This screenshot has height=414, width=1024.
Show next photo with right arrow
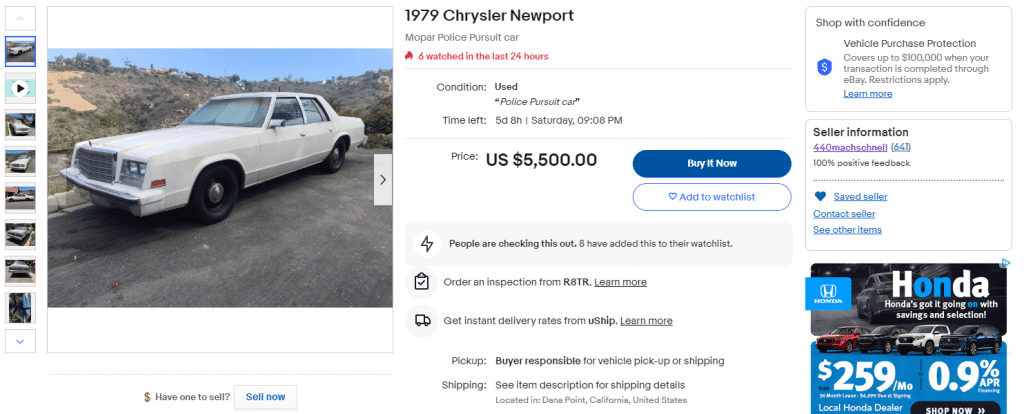(382, 180)
